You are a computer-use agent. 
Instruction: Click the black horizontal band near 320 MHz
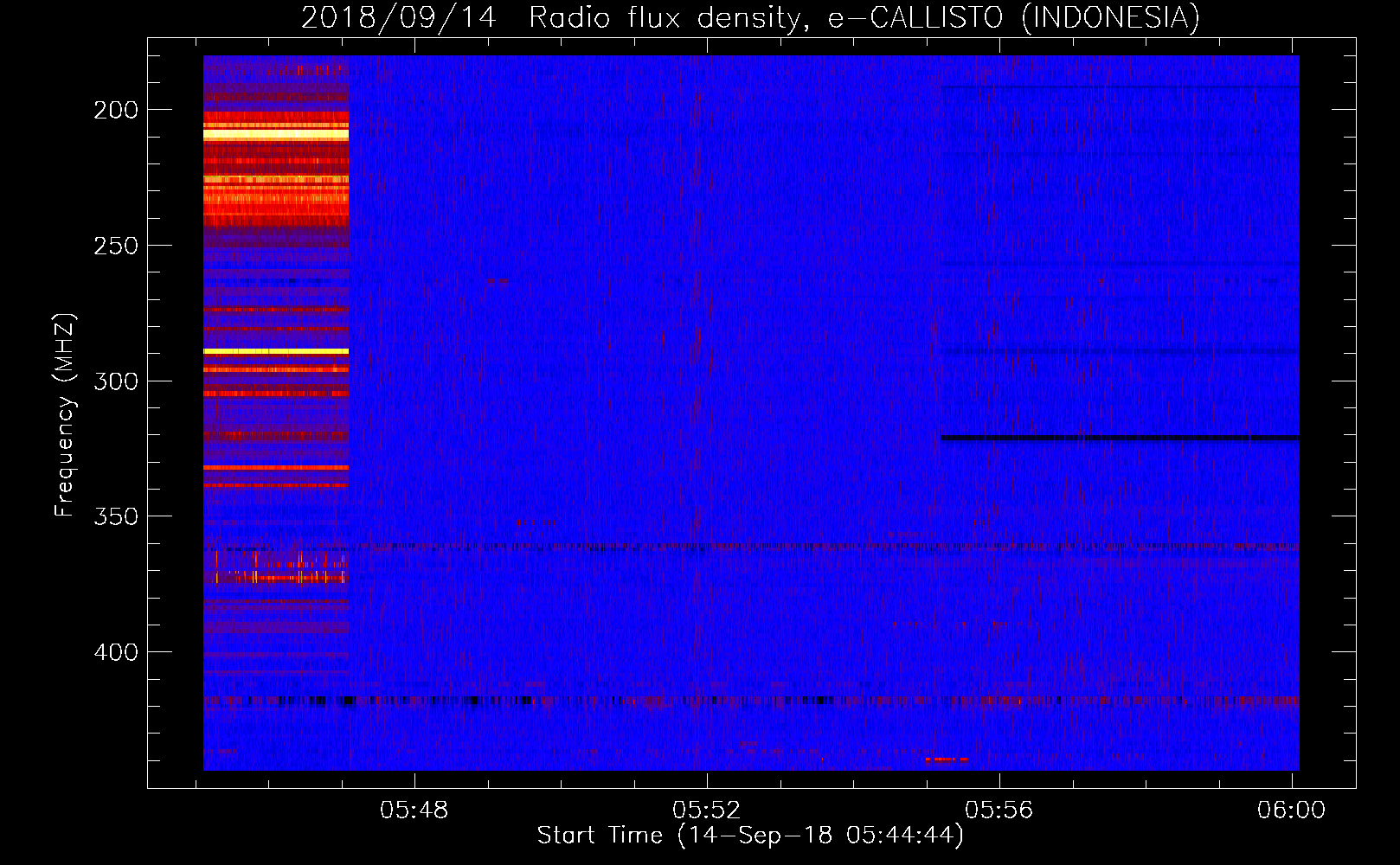[x=1120, y=439]
